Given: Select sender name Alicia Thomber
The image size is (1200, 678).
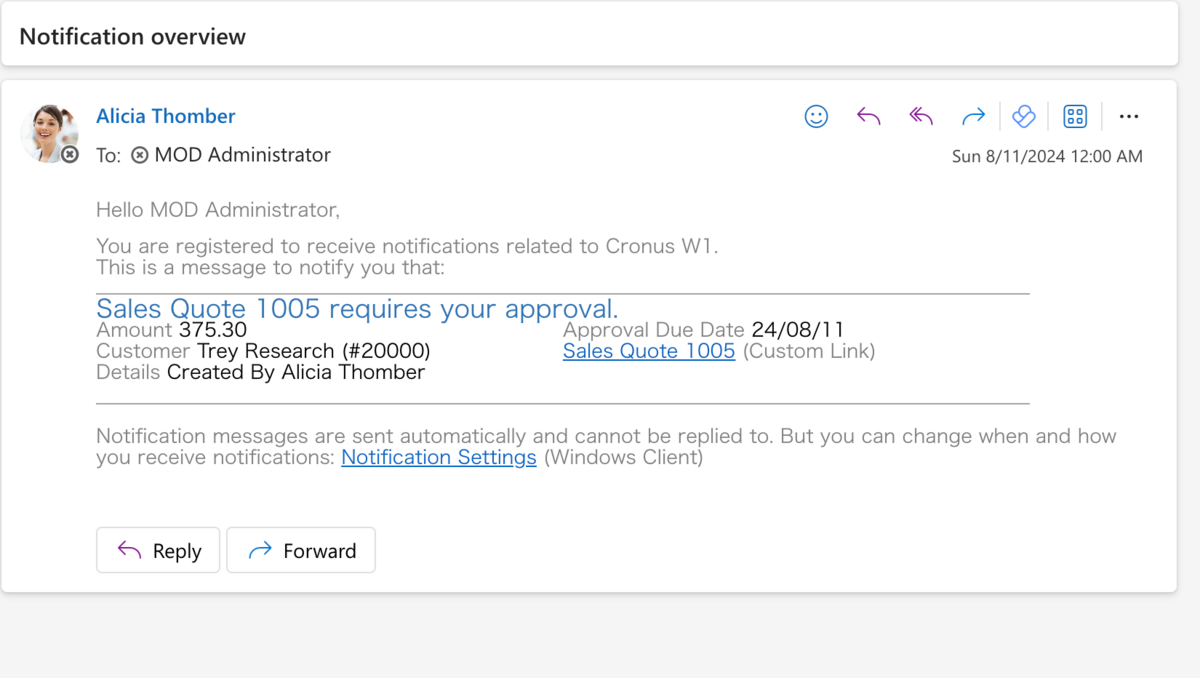Looking at the screenshot, I should 165,116.
